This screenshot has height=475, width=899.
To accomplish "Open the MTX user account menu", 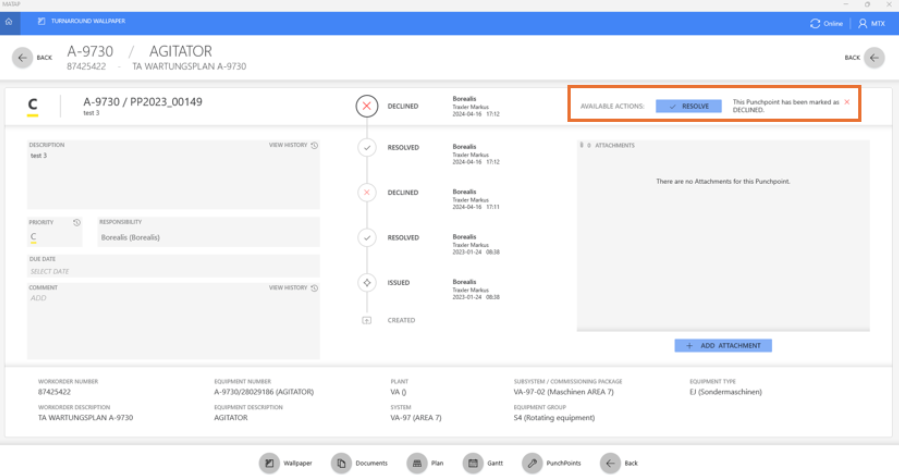I will tap(870, 23).
